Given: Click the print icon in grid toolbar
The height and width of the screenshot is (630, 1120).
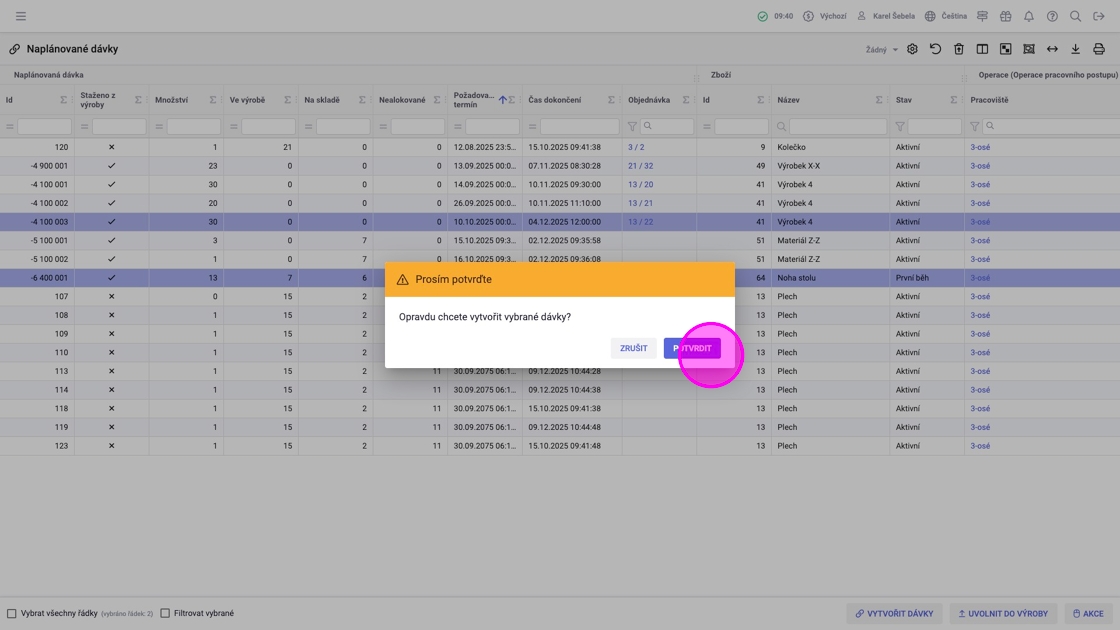Looking at the screenshot, I should coord(1098,49).
